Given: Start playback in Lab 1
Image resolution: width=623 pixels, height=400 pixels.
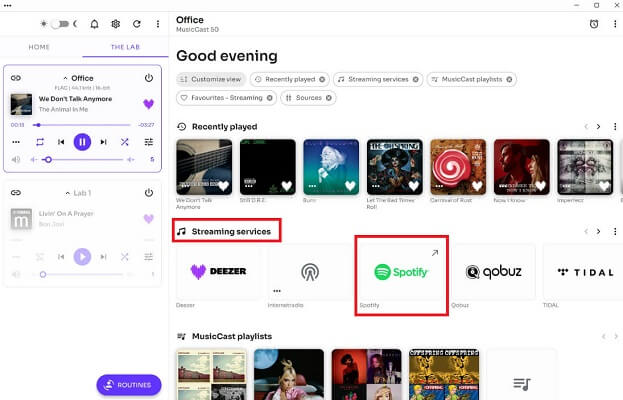Looking at the screenshot, I should pyautogui.click(x=82, y=257).
